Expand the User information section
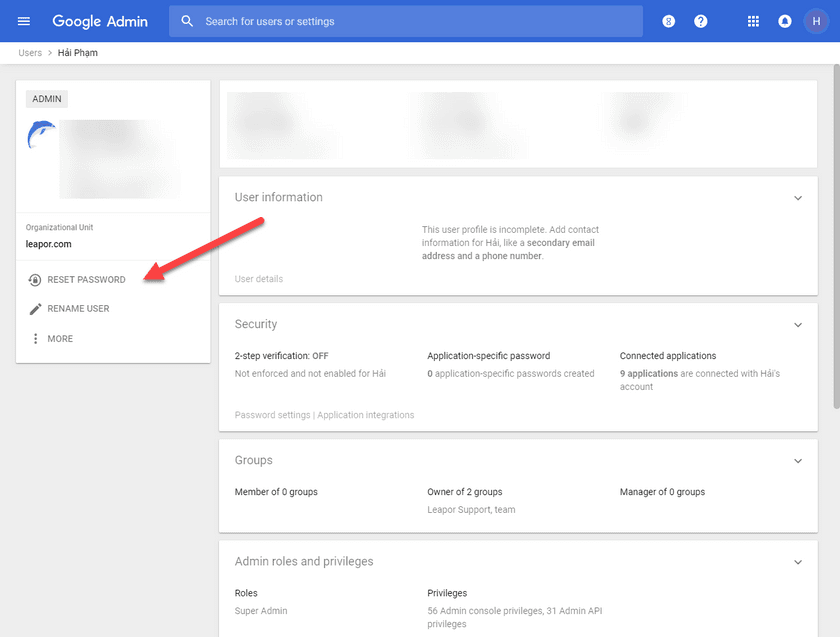Screen dimensions: 840x637 (798, 198)
